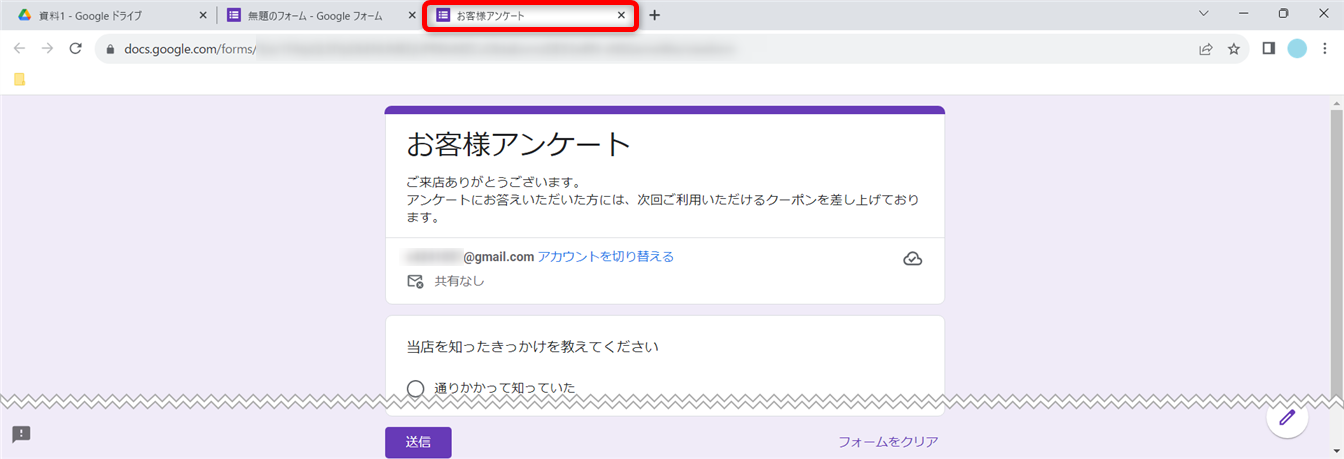Click the yellow bookmark folder icon

click(x=19, y=80)
